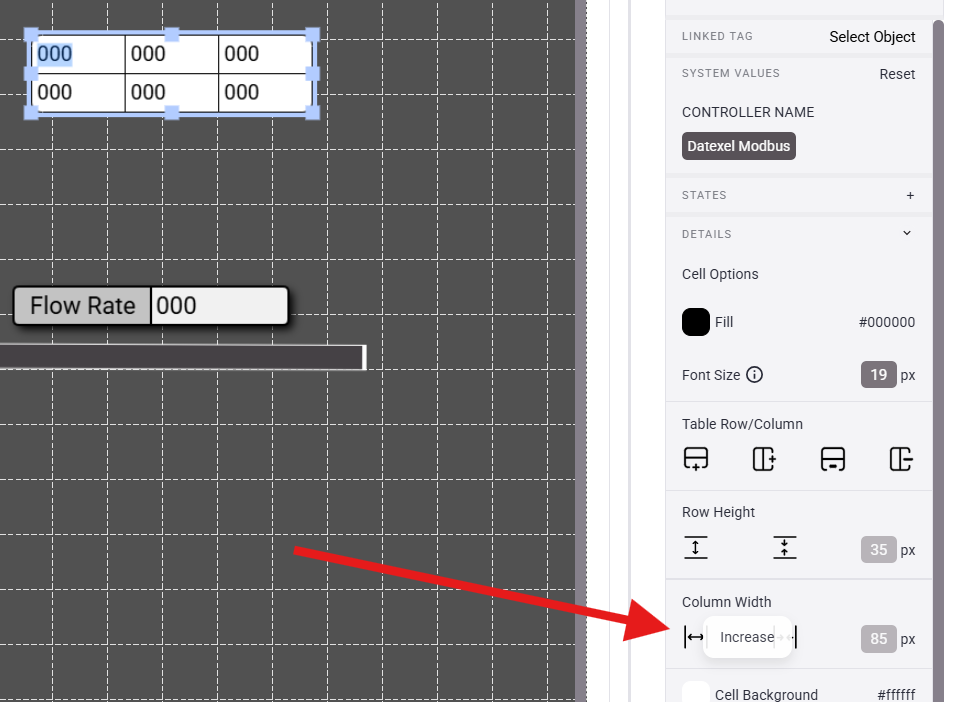The image size is (957, 702).
Task: Decrease the table row height
Action: [785, 548]
